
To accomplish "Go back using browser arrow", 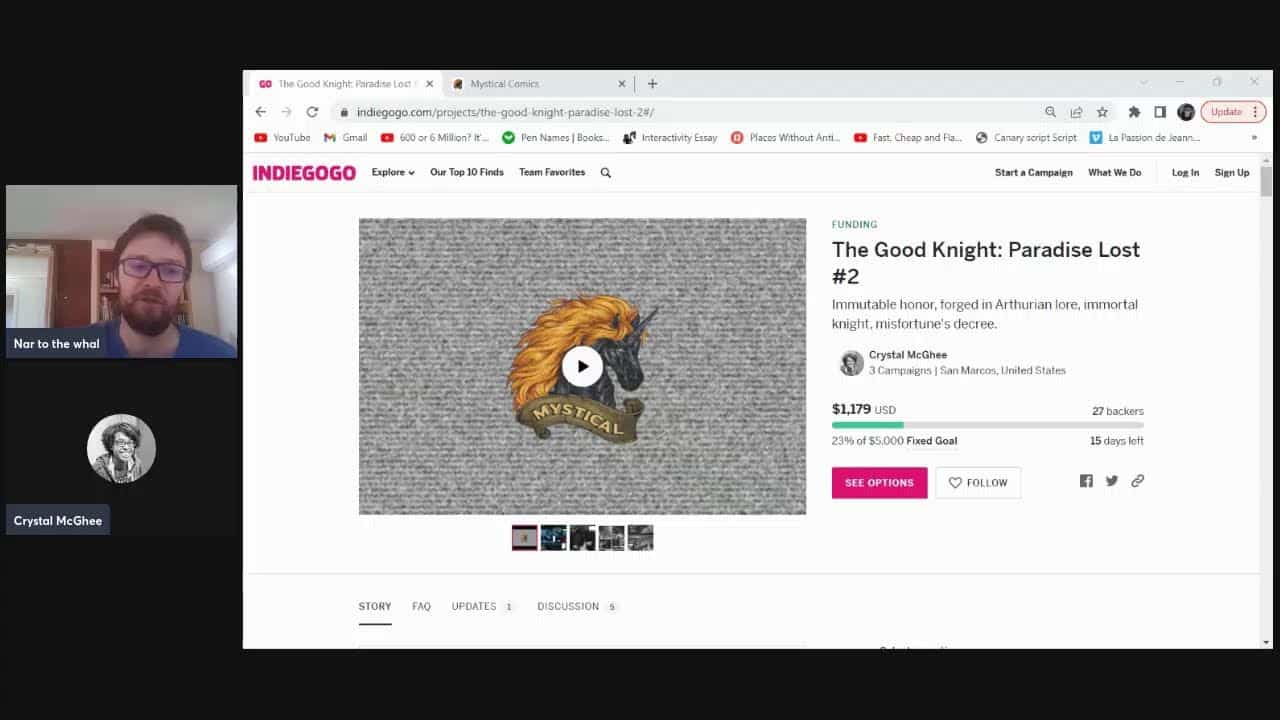I will (261, 112).
